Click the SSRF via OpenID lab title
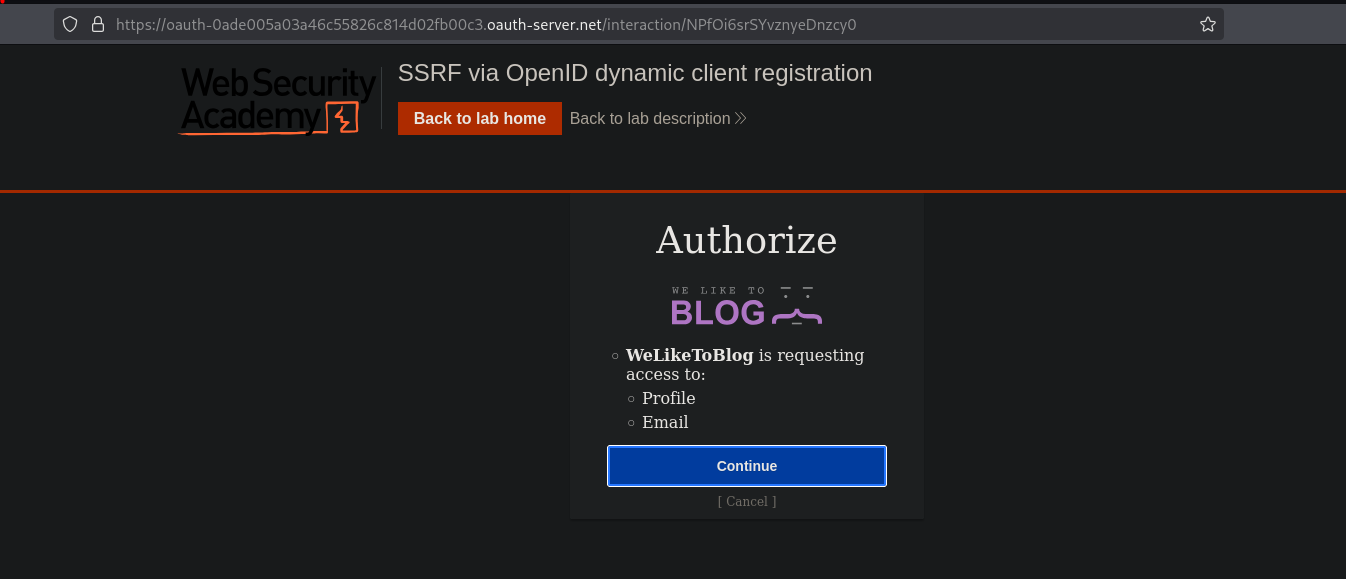 pos(635,73)
